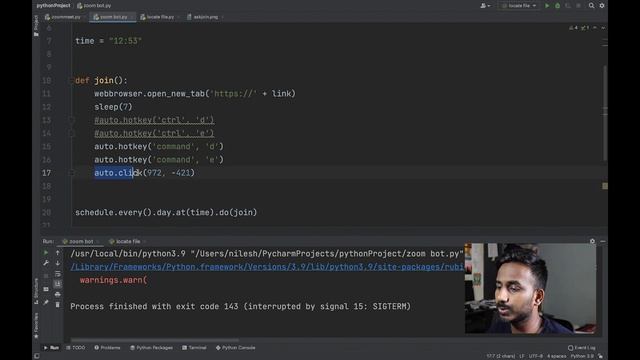The height and width of the screenshot is (360, 640).
Task: Click the auto.hotkey('command', 'e') line
Action: click(159, 160)
